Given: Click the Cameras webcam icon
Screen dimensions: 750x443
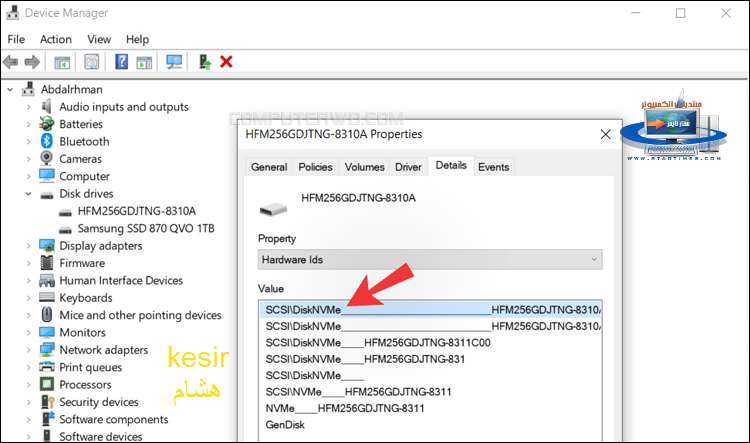Looking at the screenshot, I should [46, 158].
